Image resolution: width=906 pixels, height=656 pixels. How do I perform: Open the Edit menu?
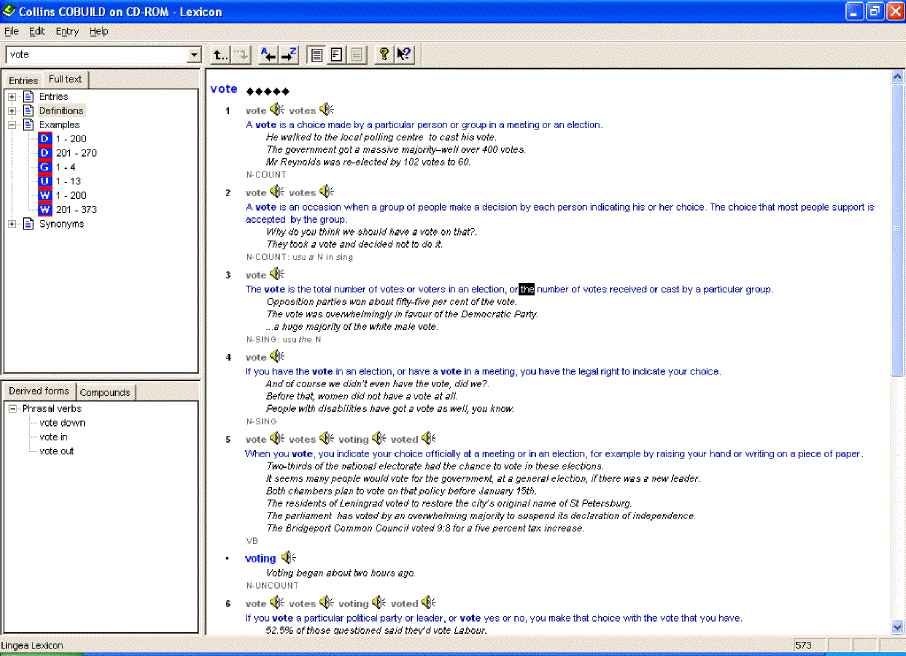click(x=37, y=31)
